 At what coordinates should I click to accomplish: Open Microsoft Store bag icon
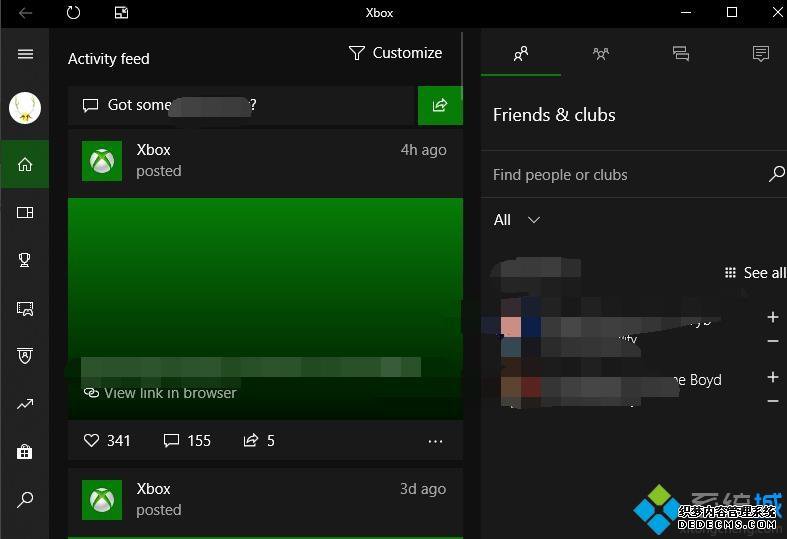pos(25,452)
